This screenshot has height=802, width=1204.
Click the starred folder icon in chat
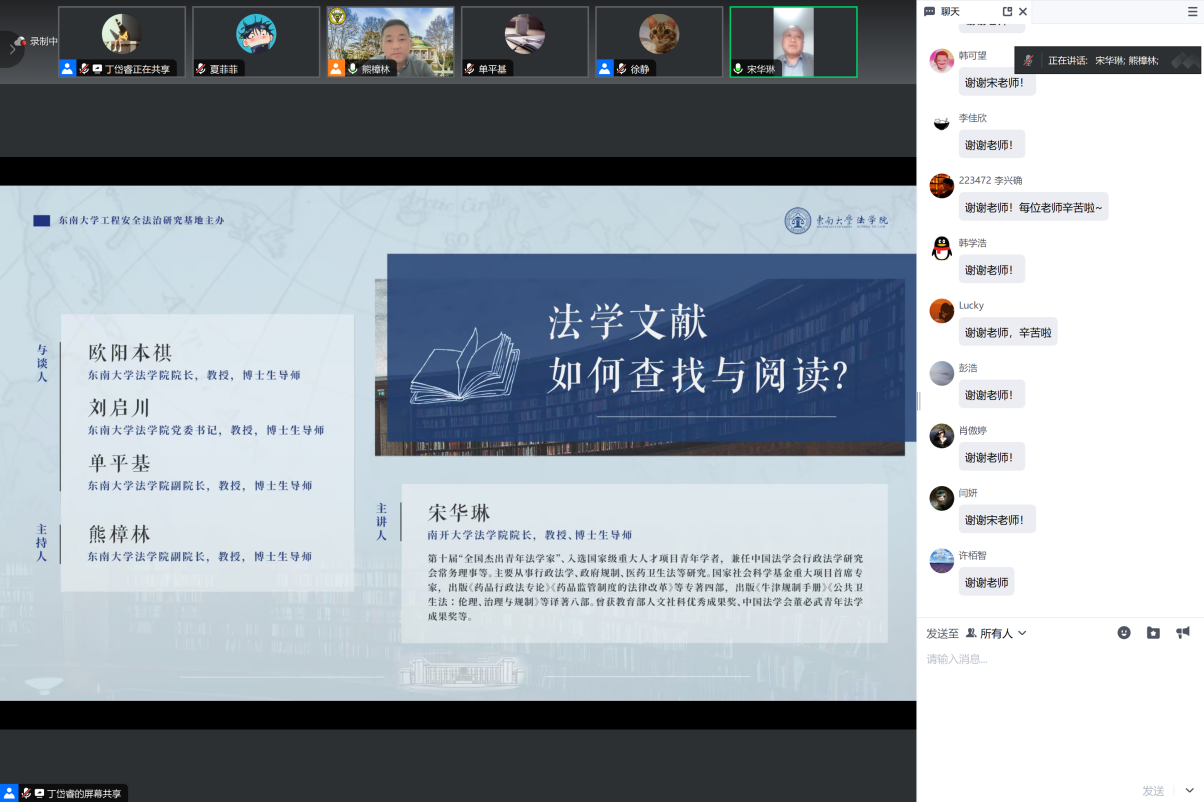pyautogui.click(x=1153, y=633)
